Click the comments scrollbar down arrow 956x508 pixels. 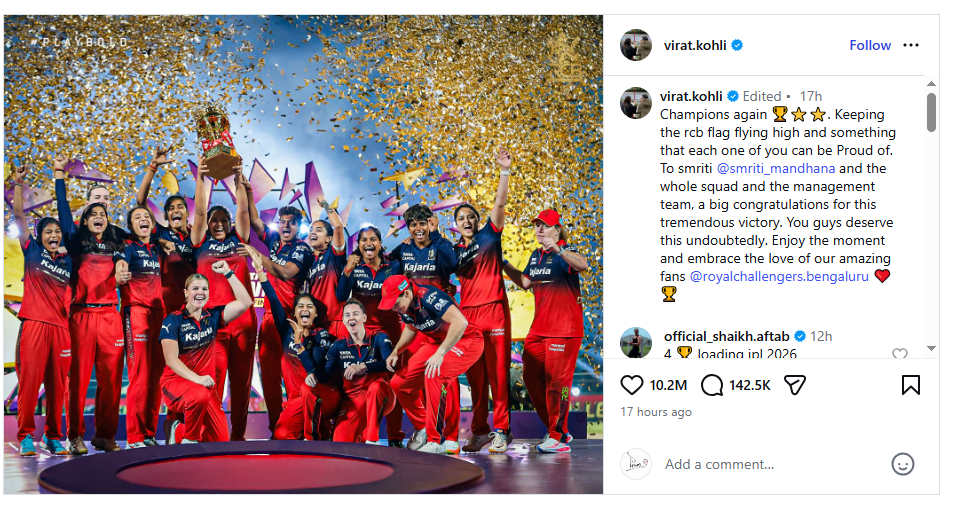(x=931, y=348)
